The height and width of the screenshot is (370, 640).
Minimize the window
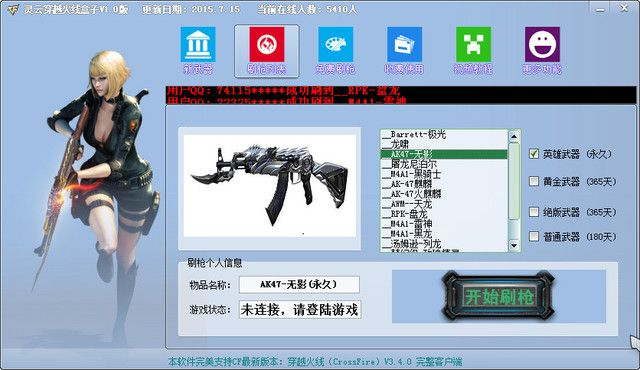point(600,8)
